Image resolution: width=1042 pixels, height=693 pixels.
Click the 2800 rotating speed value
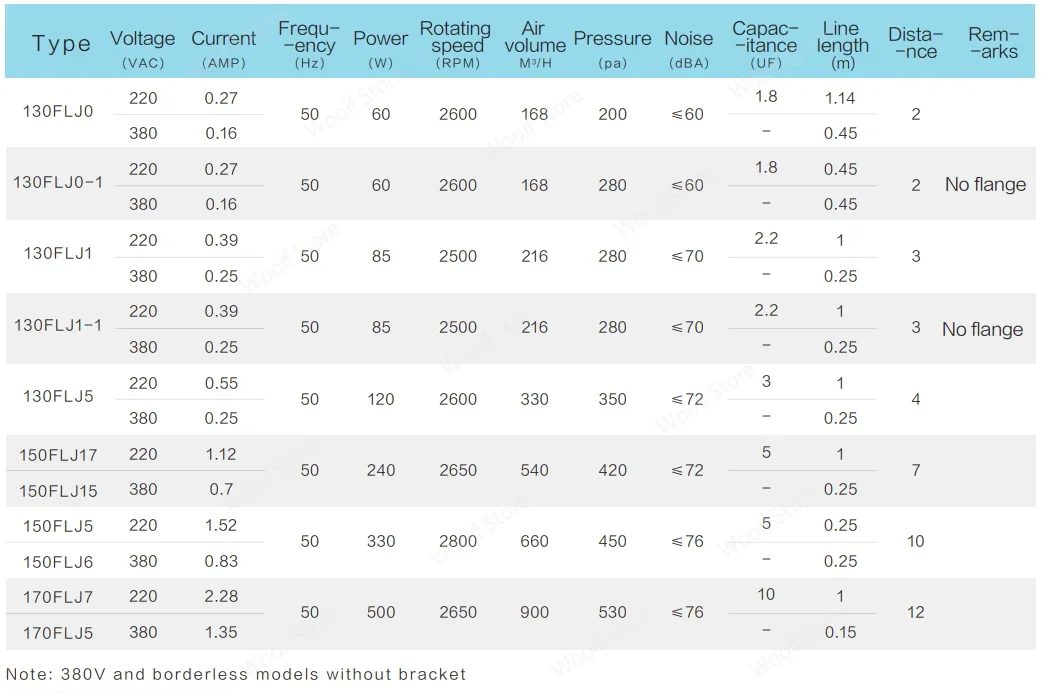pos(458,542)
